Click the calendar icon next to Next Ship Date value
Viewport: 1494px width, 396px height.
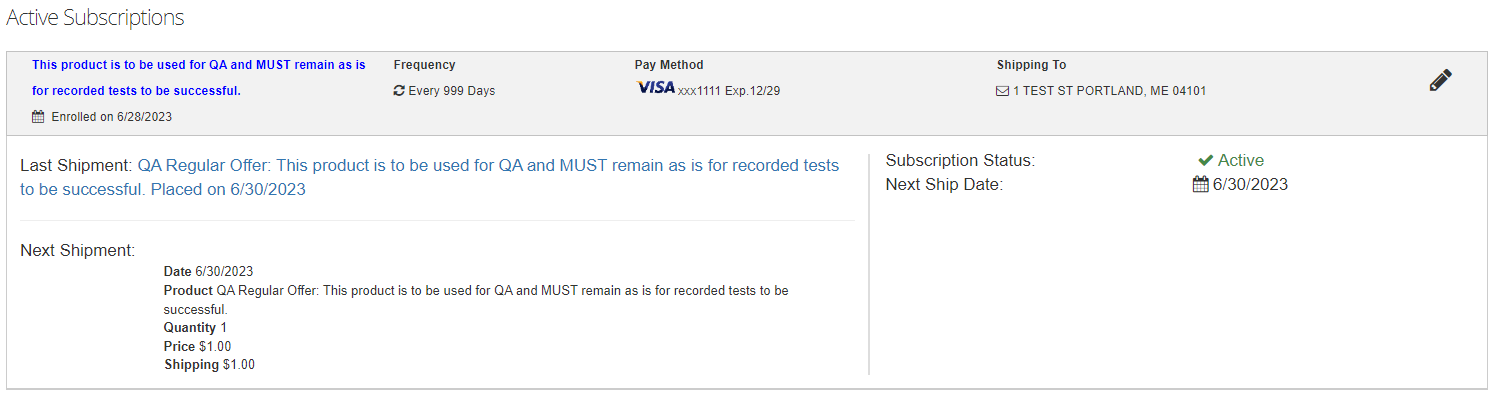pos(1200,184)
